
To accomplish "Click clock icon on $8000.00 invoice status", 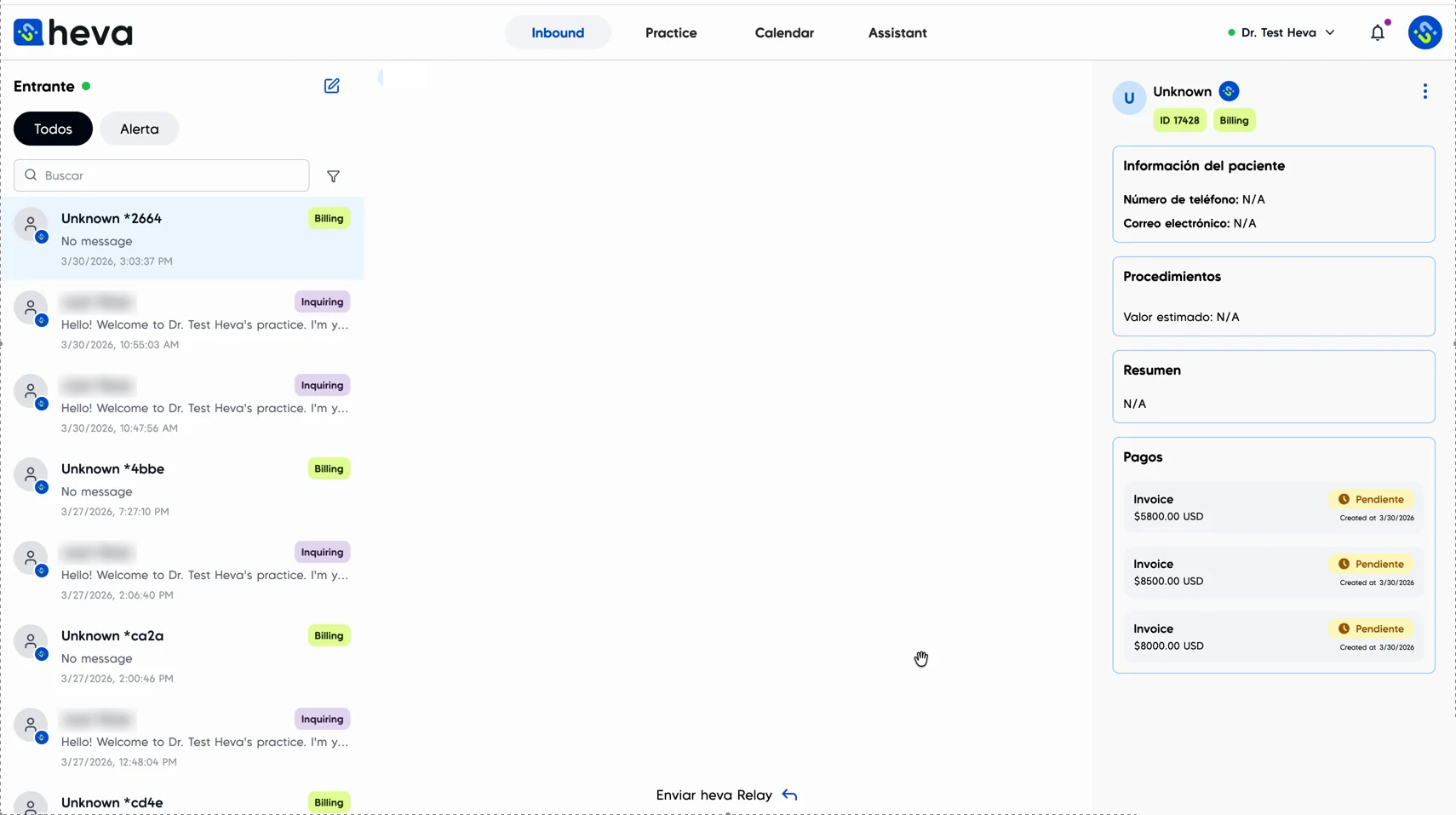I will point(1344,628).
